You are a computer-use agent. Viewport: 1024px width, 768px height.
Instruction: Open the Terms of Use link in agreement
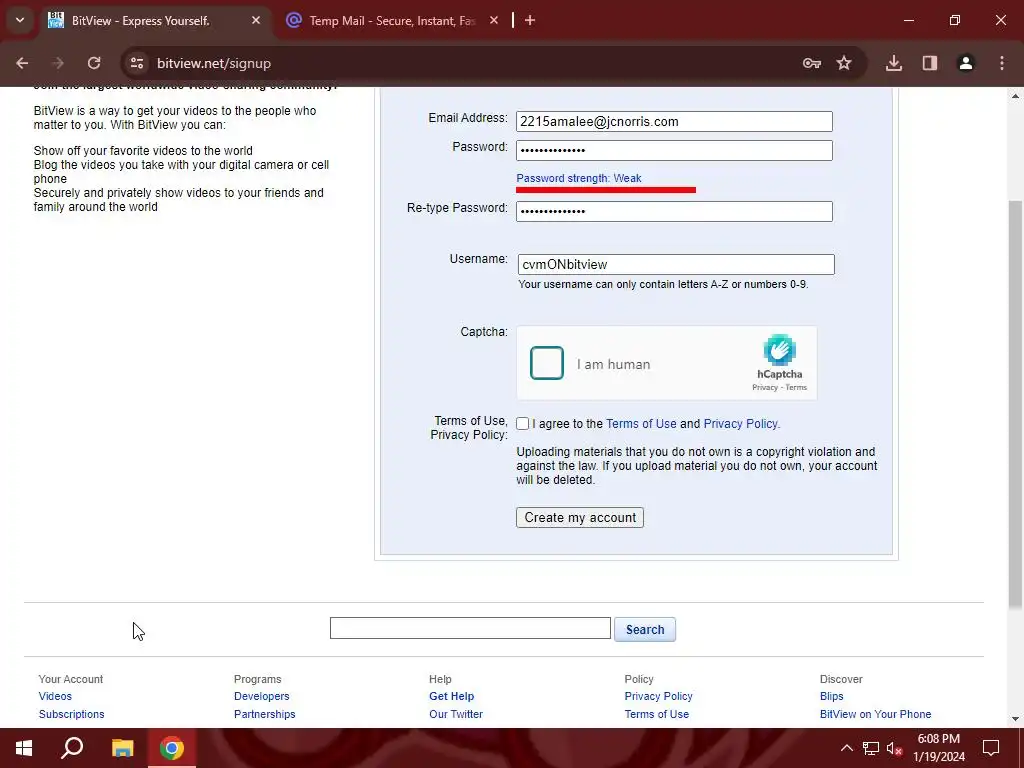point(641,424)
